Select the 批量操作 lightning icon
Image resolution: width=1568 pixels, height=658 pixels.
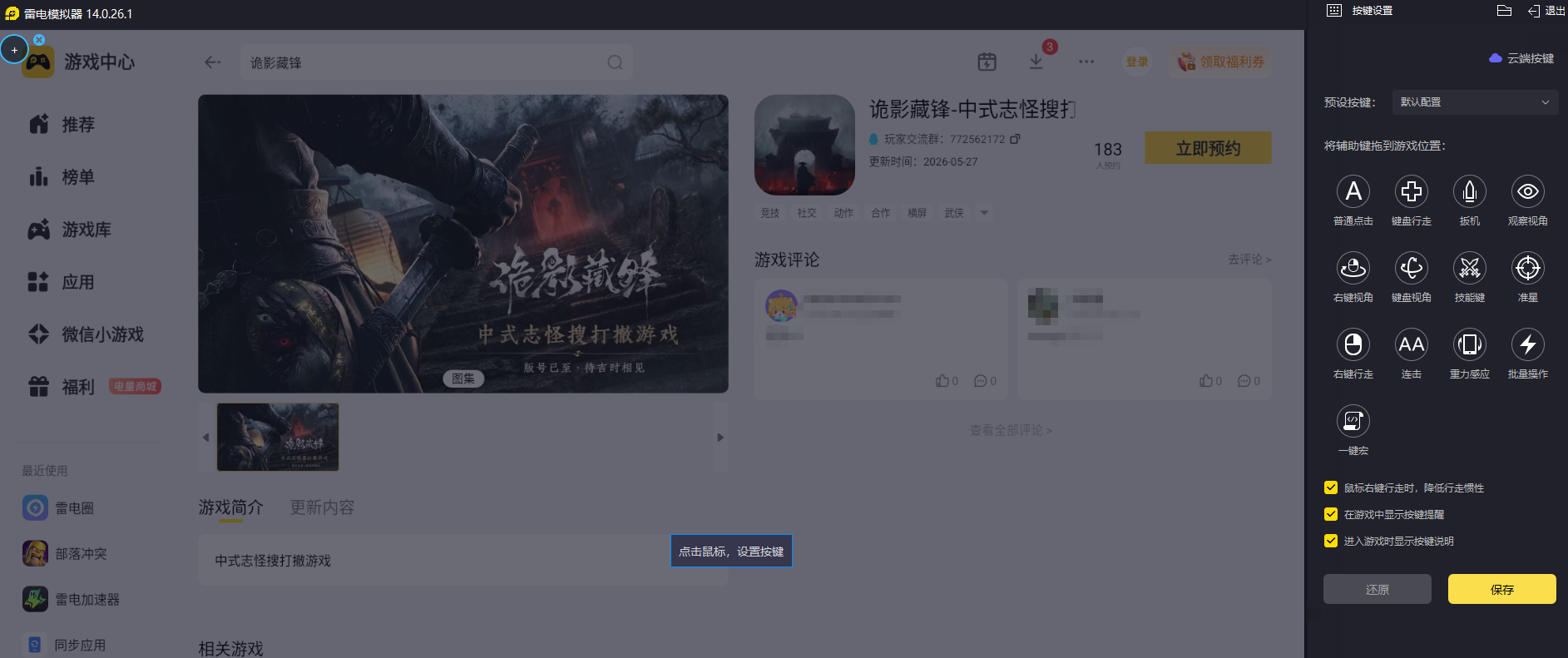coord(1528,344)
